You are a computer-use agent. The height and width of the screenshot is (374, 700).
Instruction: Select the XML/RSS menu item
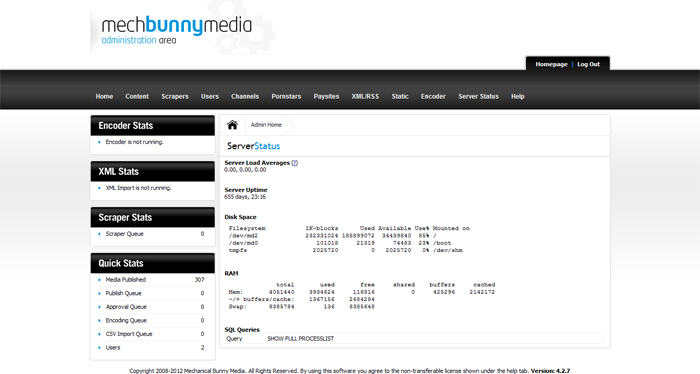tap(365, 96)
